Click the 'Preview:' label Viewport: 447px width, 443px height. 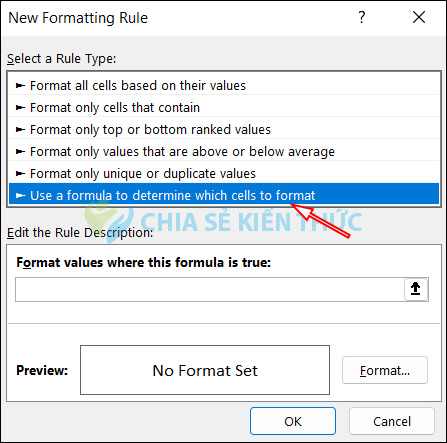(x=42, y=370)
